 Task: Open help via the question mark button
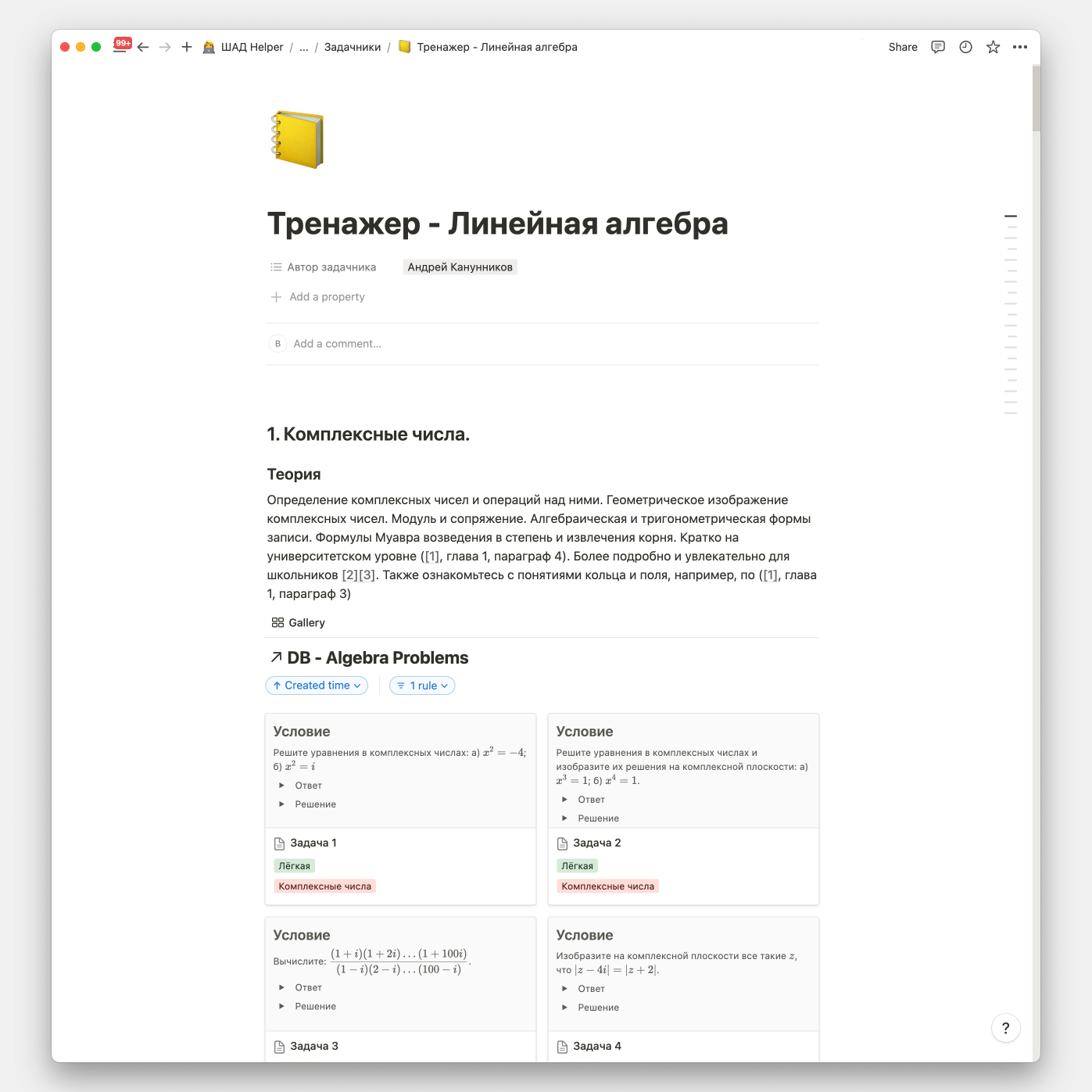coord(1006,1028)
